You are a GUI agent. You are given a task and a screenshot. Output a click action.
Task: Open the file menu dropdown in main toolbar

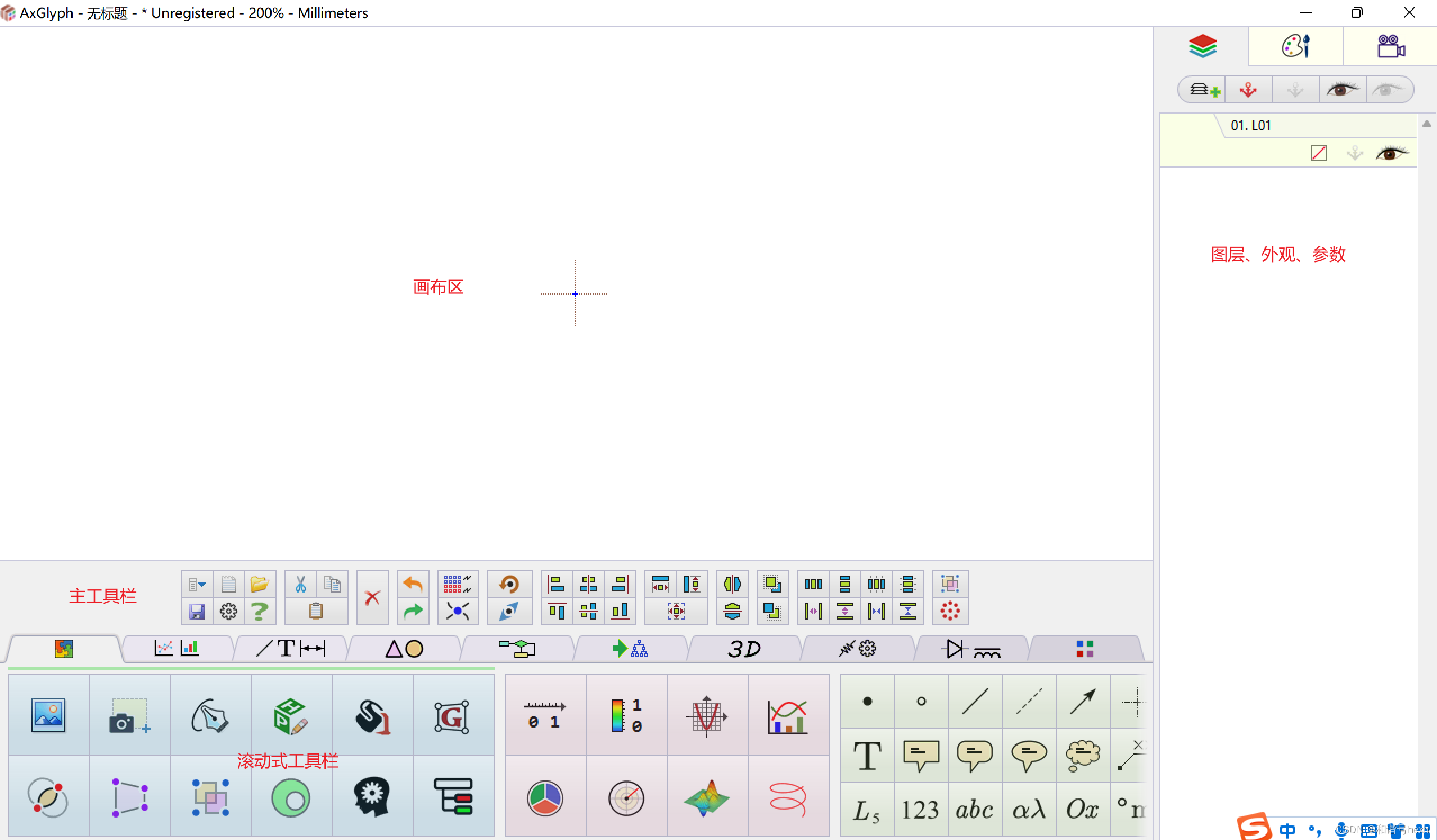(197, 584)
